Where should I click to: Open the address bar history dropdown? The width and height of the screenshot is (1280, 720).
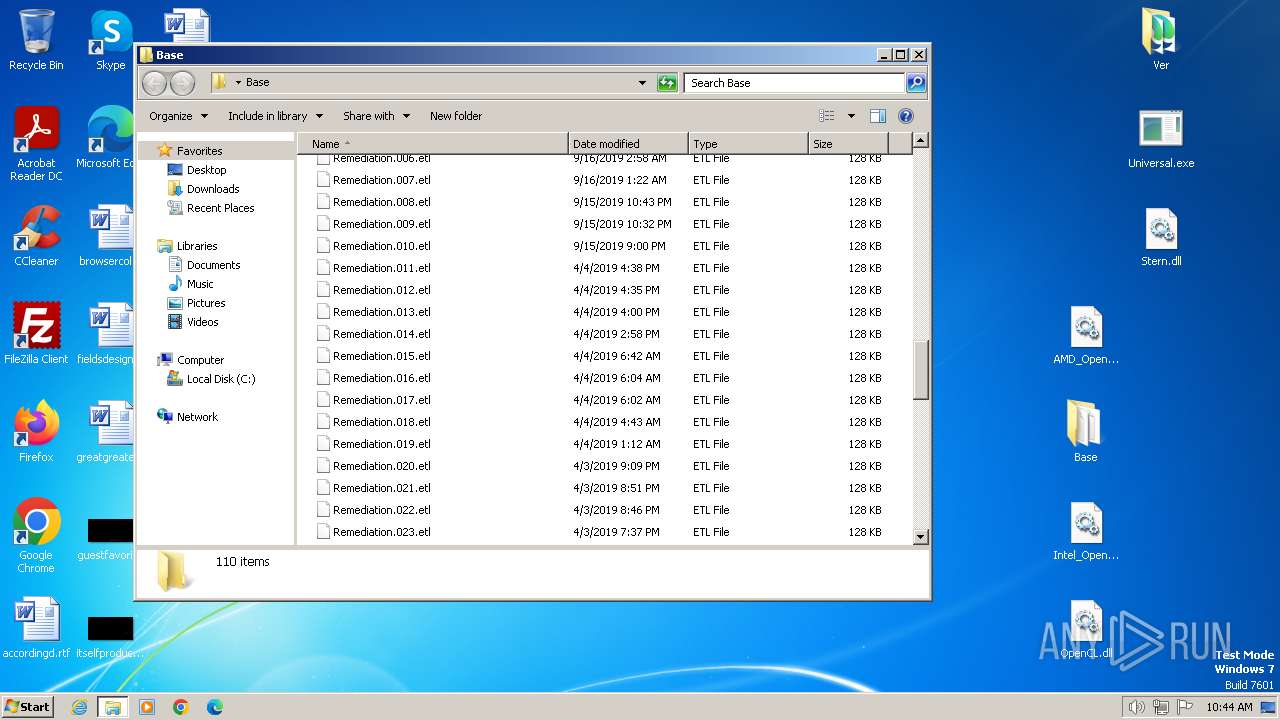(642, 83)
